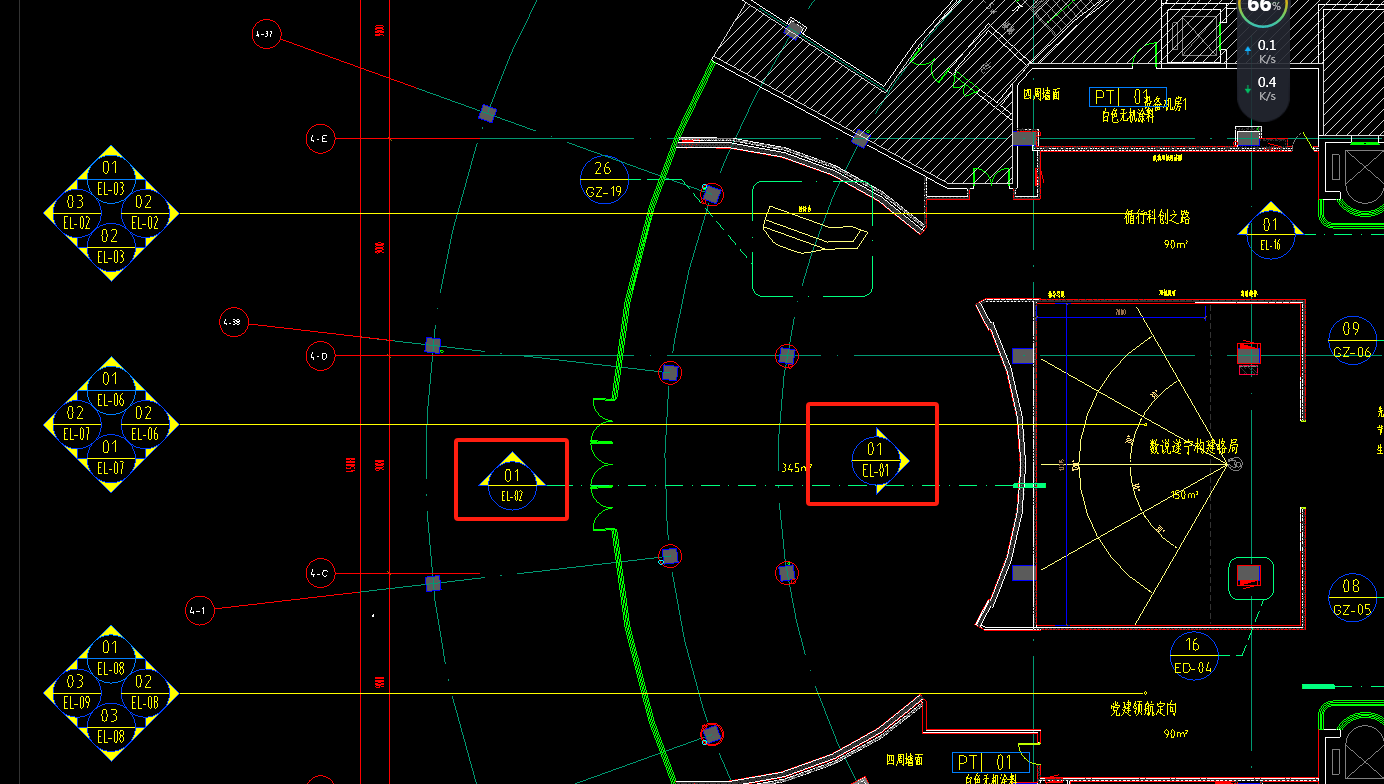Screen dimensions: 1384x784
Task: Click the 16 ED-04 detail callout
Action: [1193, 655]
